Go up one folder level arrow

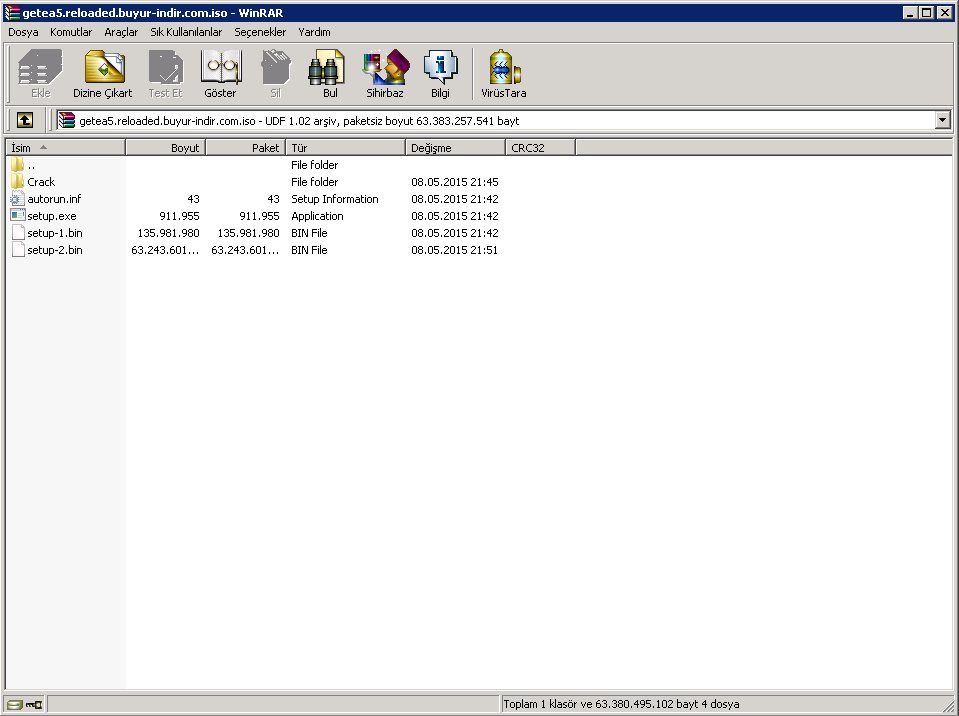tap(25, 120)
